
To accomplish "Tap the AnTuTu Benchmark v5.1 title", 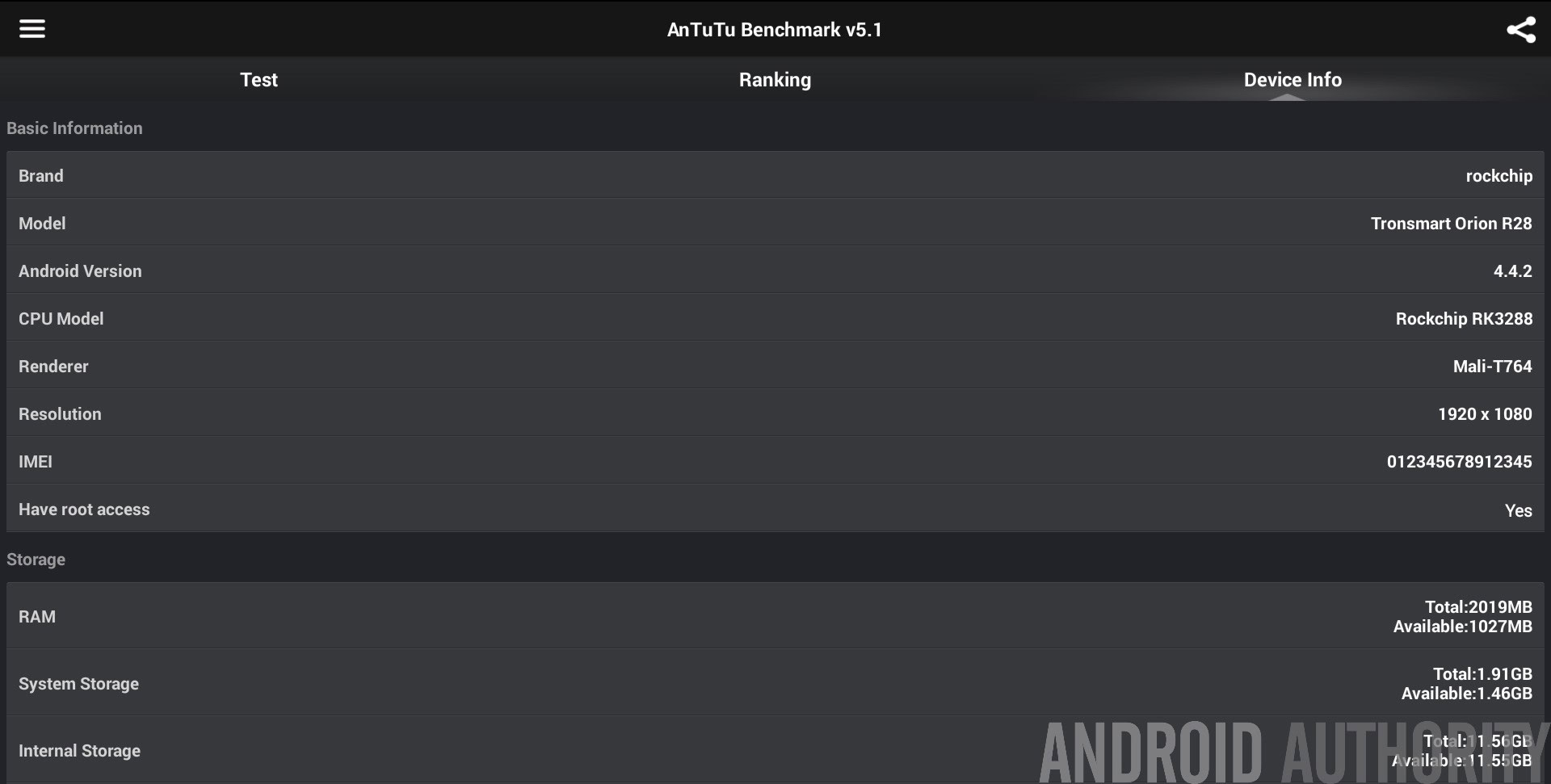I will (775, 30).
